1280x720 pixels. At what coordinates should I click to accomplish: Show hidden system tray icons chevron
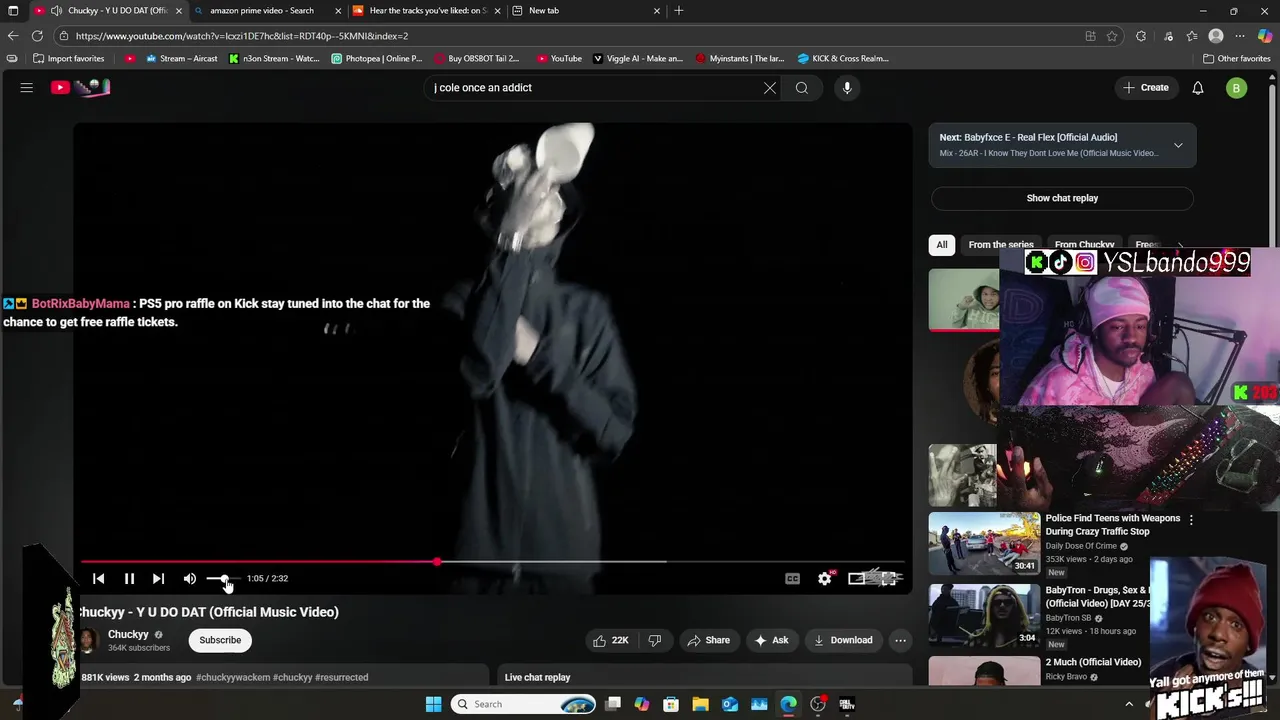tap(1129, 704)
